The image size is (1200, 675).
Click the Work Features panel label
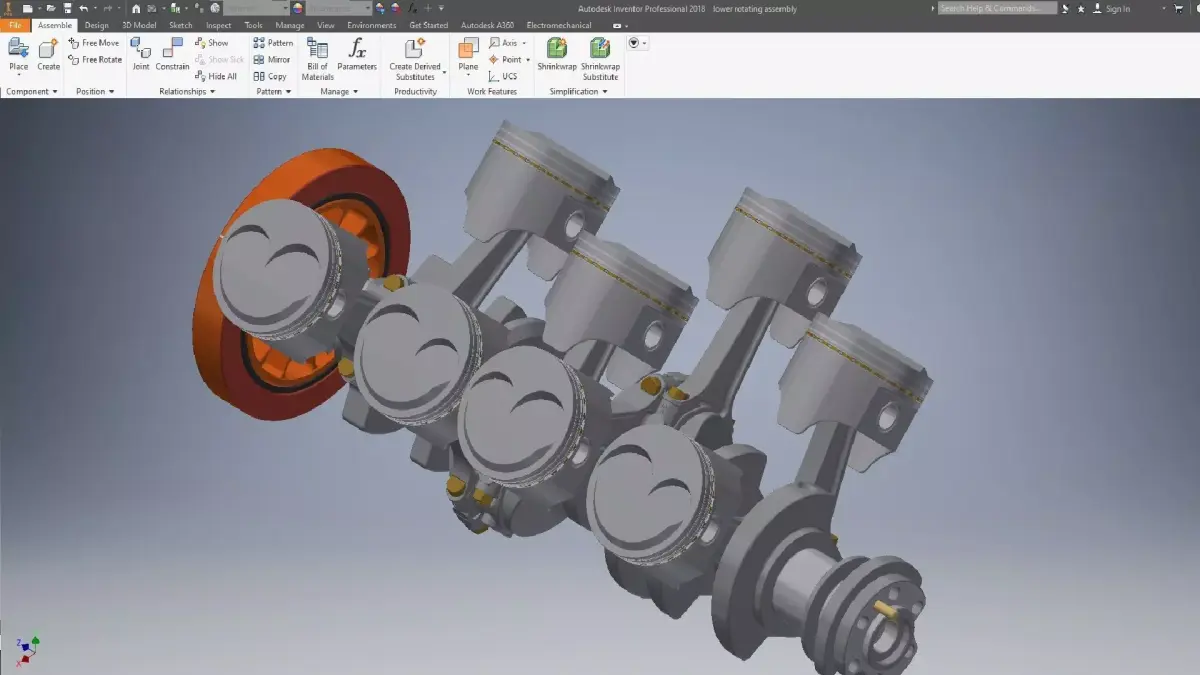492,91
